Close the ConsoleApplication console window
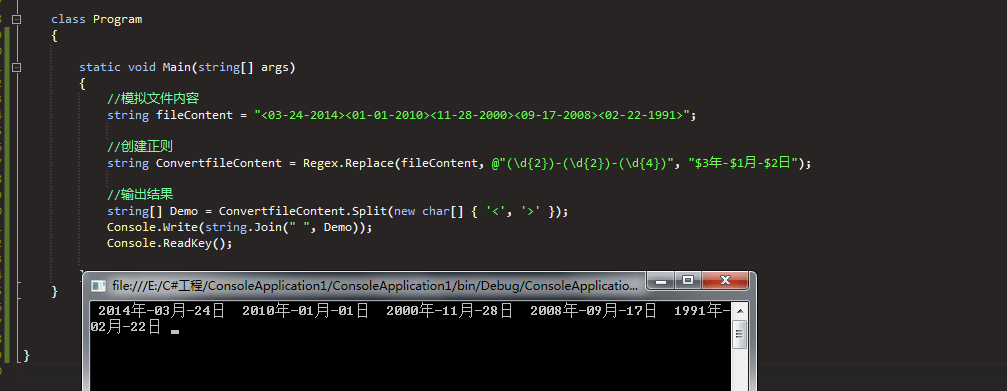This screenshot has height=391, width=1007. pyautogui.click(x=726, y=281)
